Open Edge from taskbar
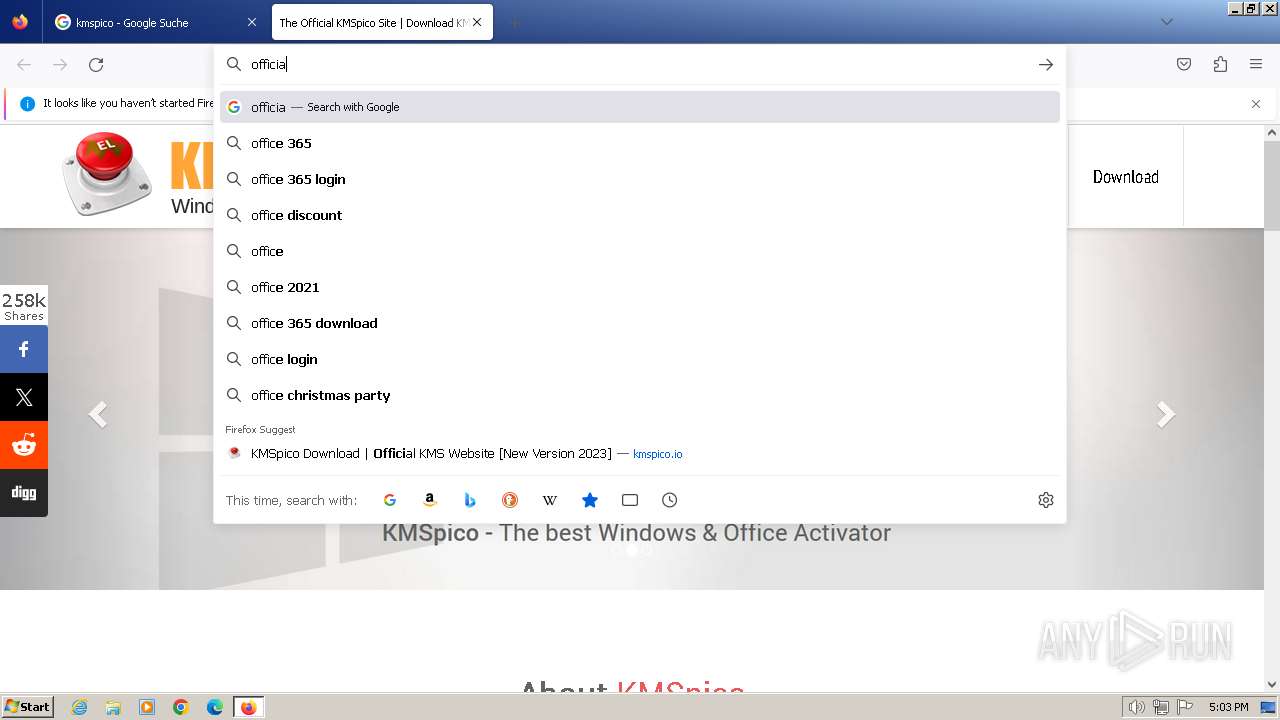 215,707
